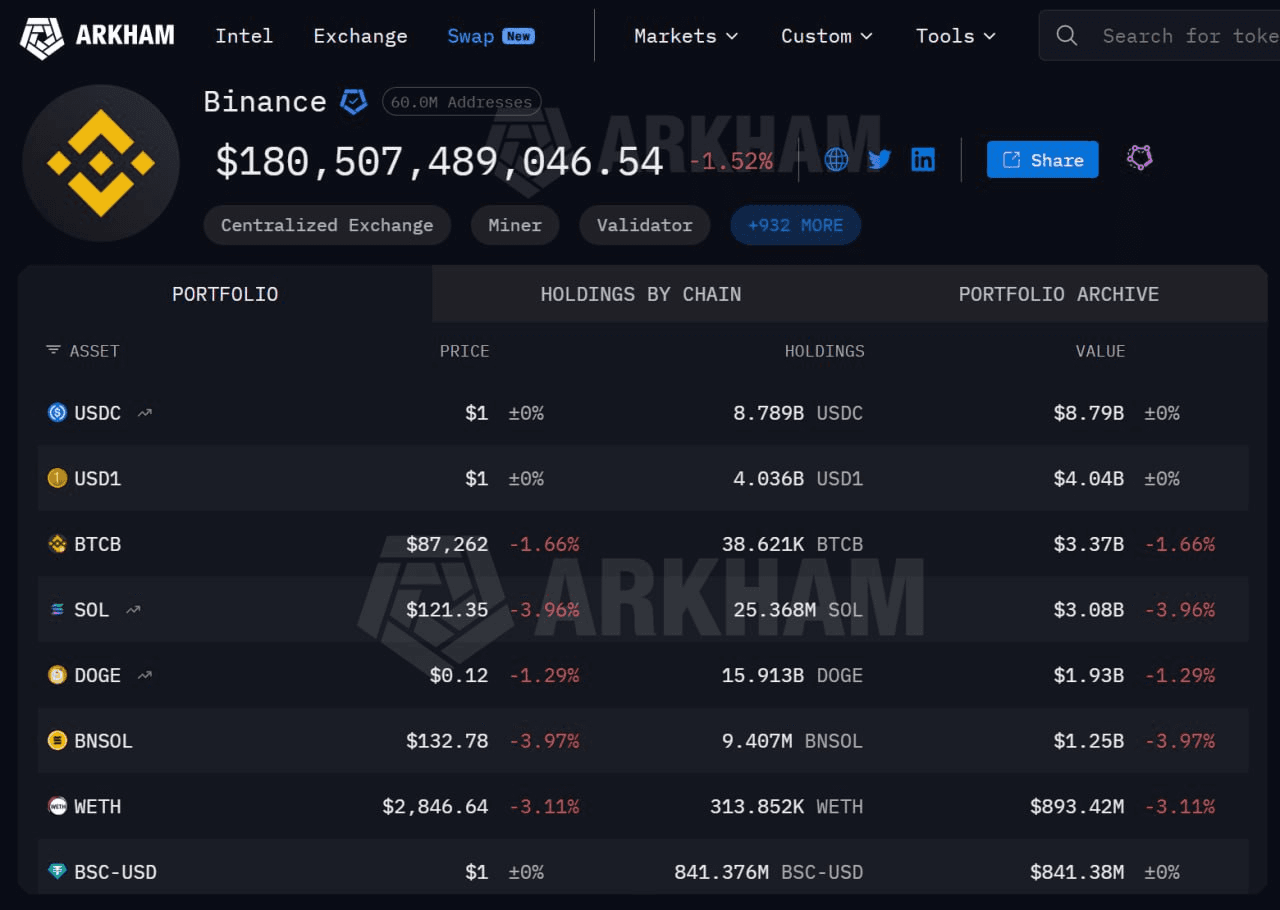Click the purple network visualizer icon
Screen dimensions: 1280x910
pyautogui.click(x=1139, y=158)
